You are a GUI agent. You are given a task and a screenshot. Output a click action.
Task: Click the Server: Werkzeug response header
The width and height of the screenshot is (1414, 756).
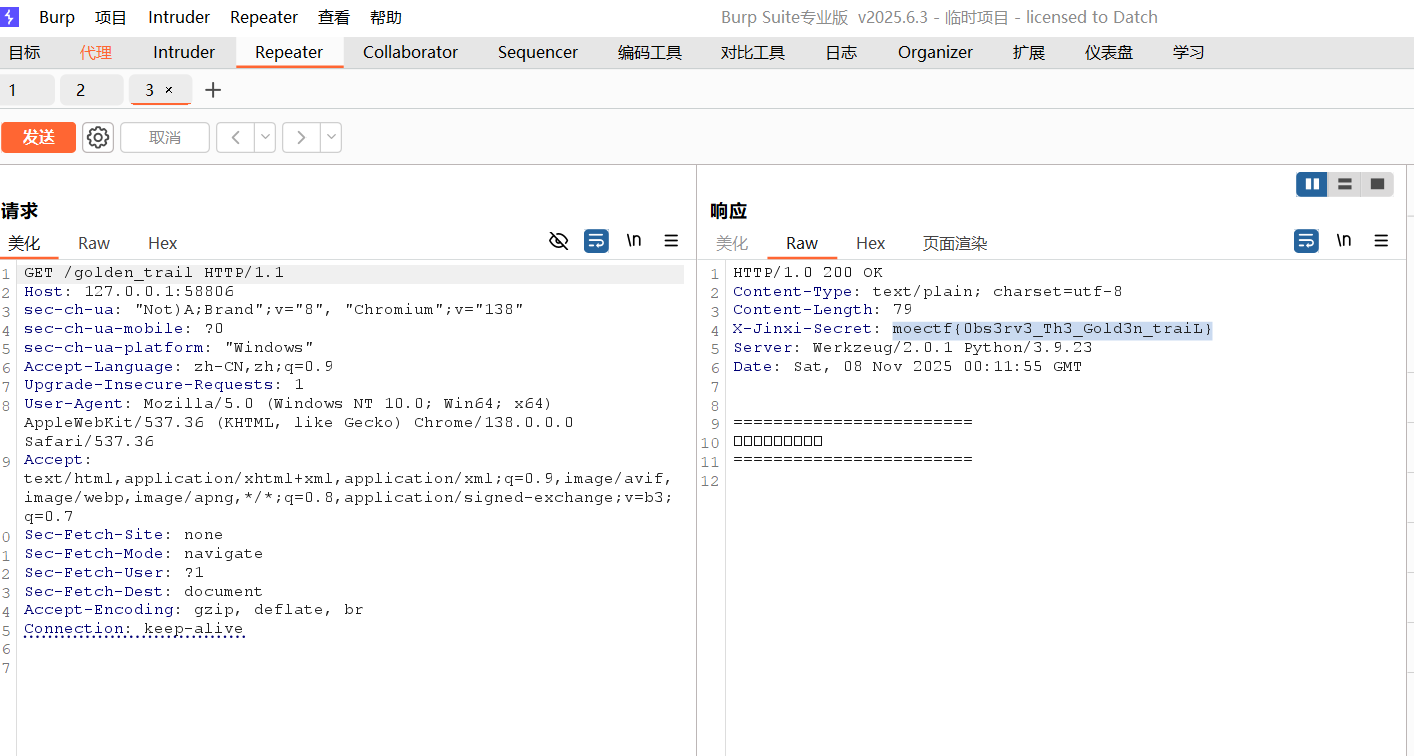click(x=913, y=348)
